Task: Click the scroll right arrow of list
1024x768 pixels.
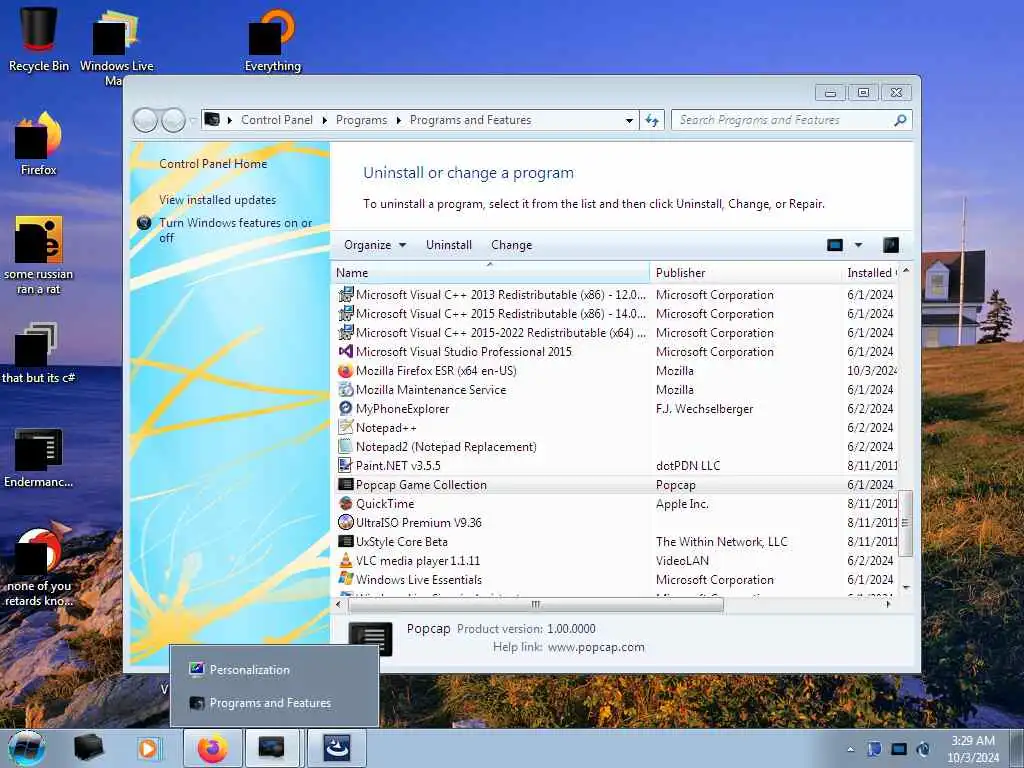Action: [x=888, y=605]
